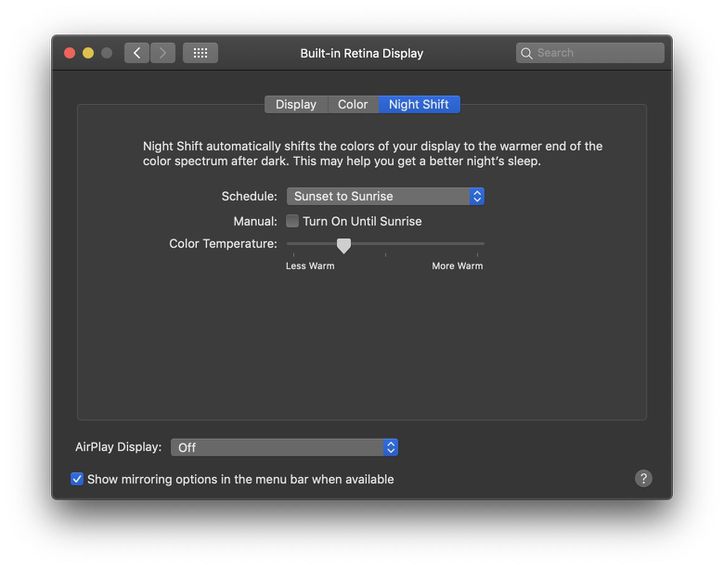This screenshot has width=724, height=568.
Task: Show all preferences via grid icon
Action: click(x=200, y=53)
